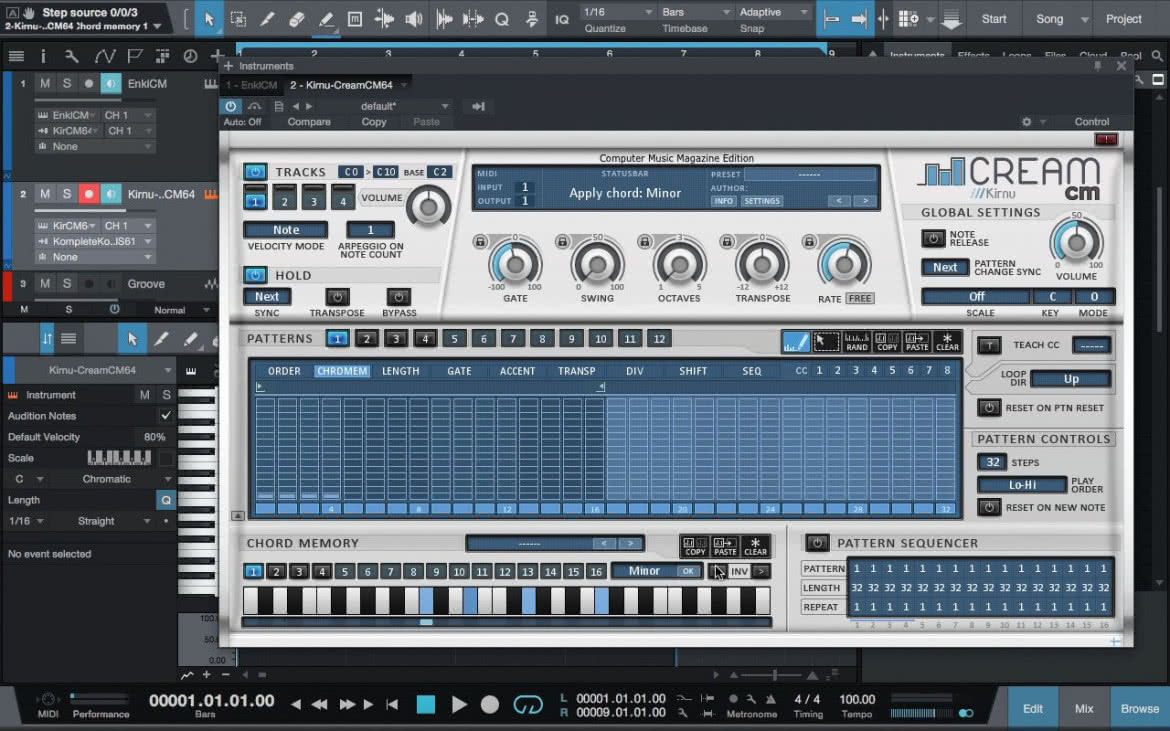Click the GATE knob
Viewport: 1170px width, 731px height.
(515, 264)
